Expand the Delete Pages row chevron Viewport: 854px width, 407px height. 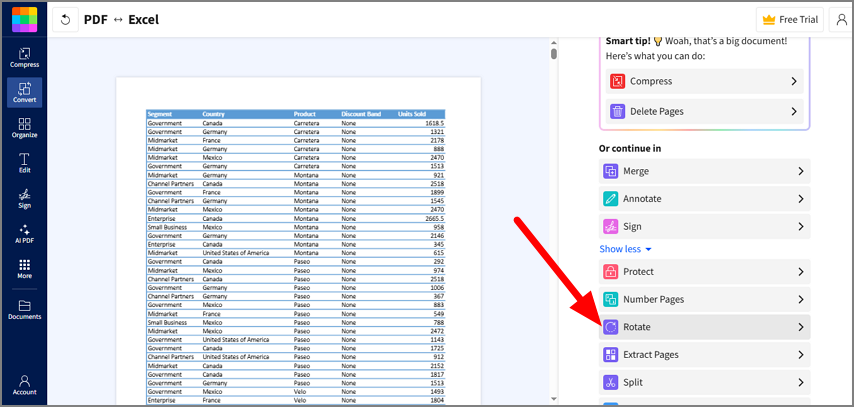tap(794, 111)
